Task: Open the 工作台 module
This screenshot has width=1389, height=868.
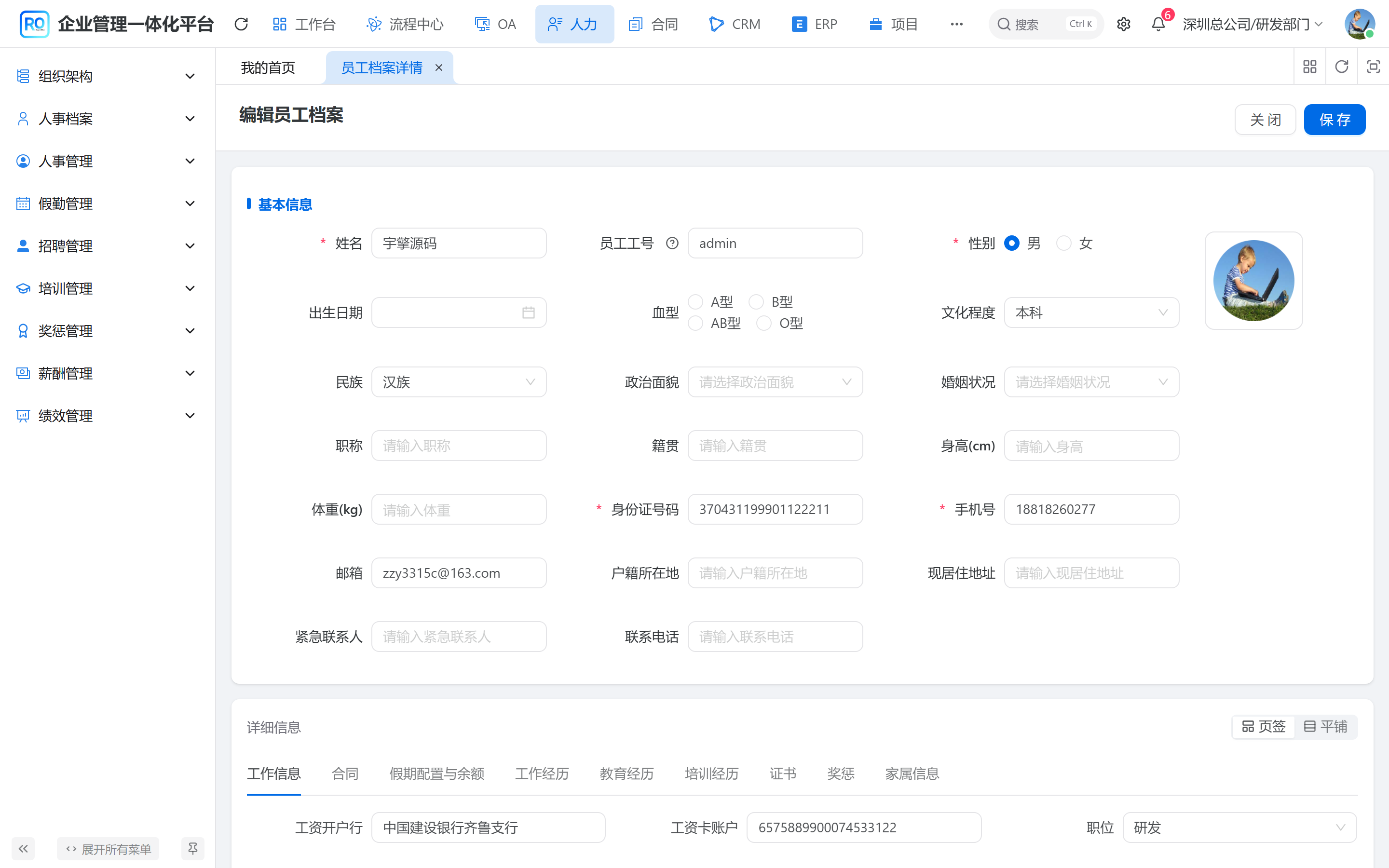Action: [304, 24]
